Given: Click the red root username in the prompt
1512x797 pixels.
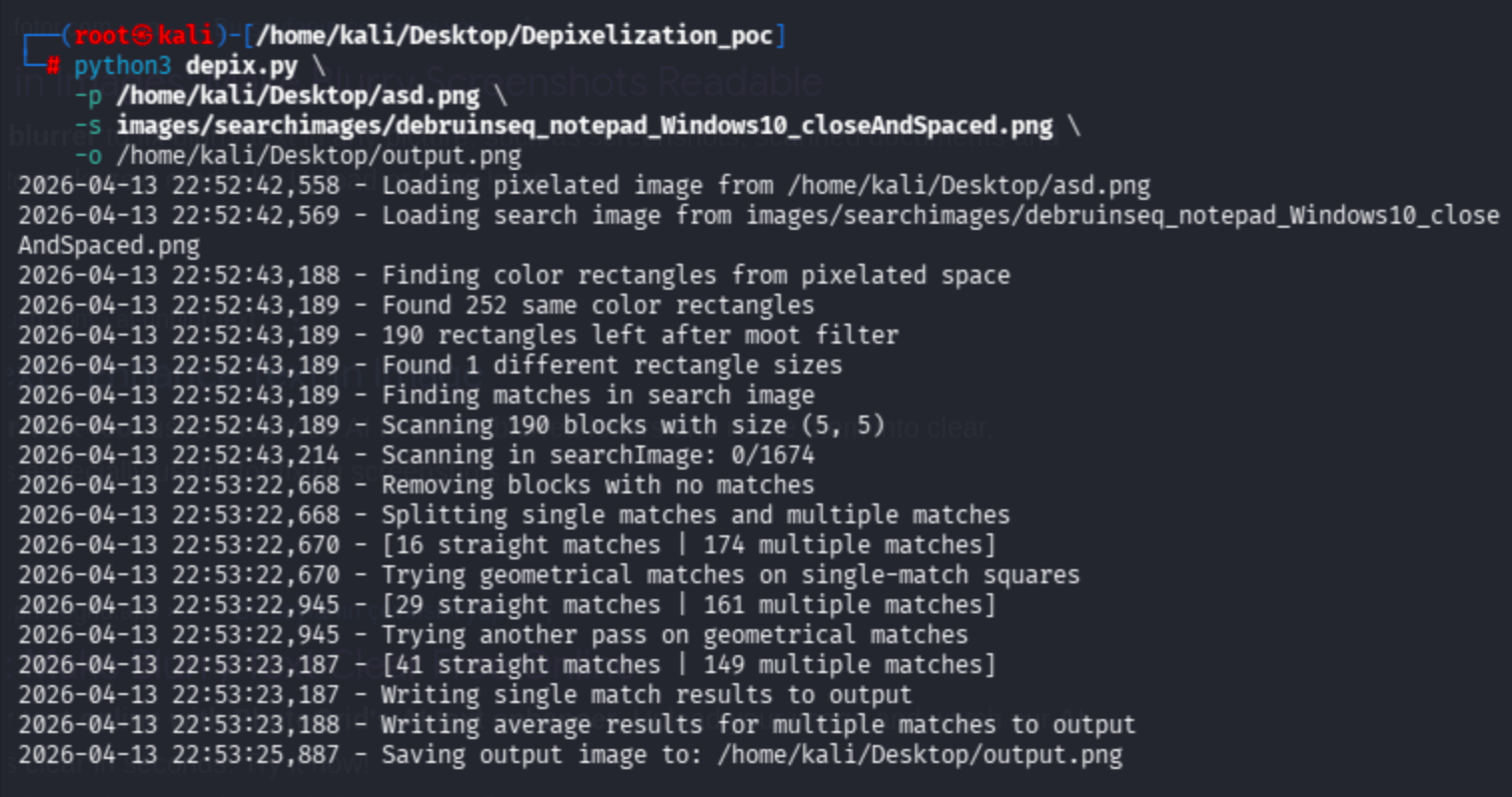Looking at the screenshot, I should coord(102,36).
